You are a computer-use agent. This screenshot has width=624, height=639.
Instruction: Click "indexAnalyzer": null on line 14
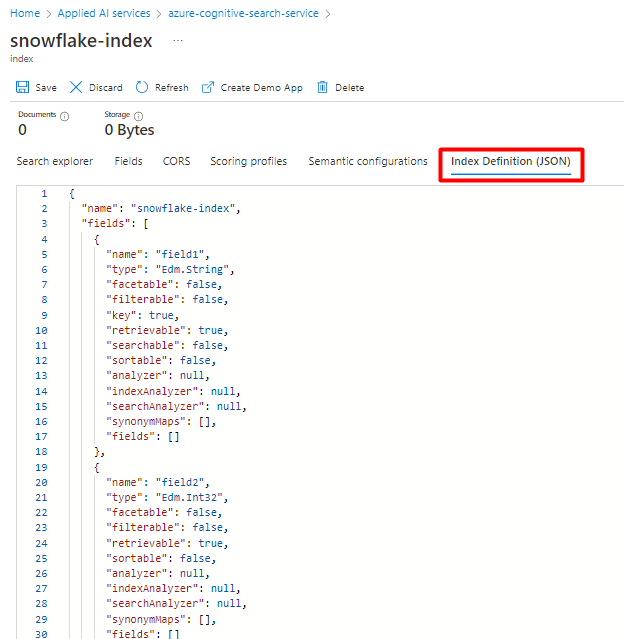tap(173, 391)
